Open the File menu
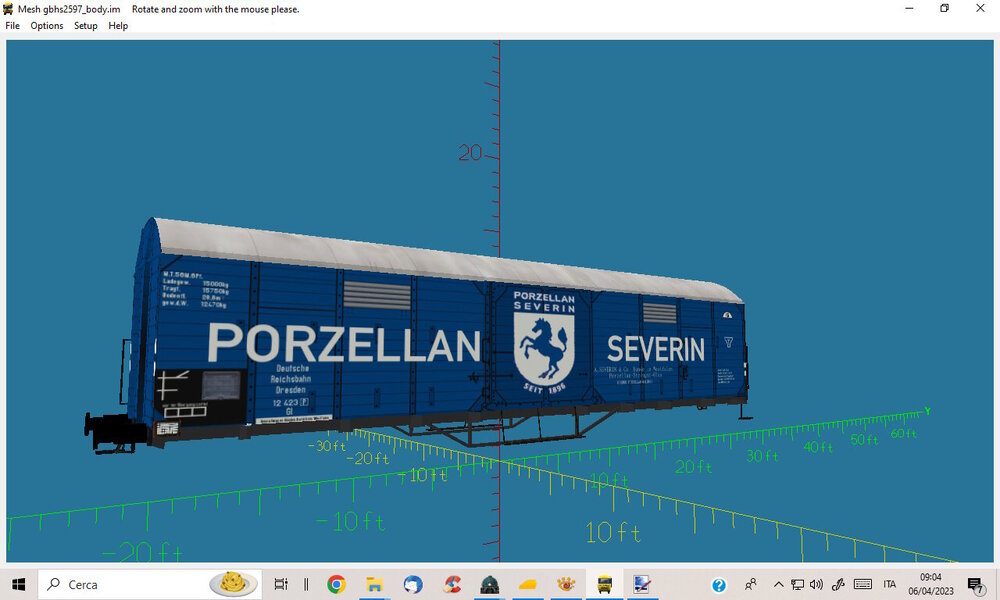This screenshot has width=1000, height=600. tap(12, 26)
